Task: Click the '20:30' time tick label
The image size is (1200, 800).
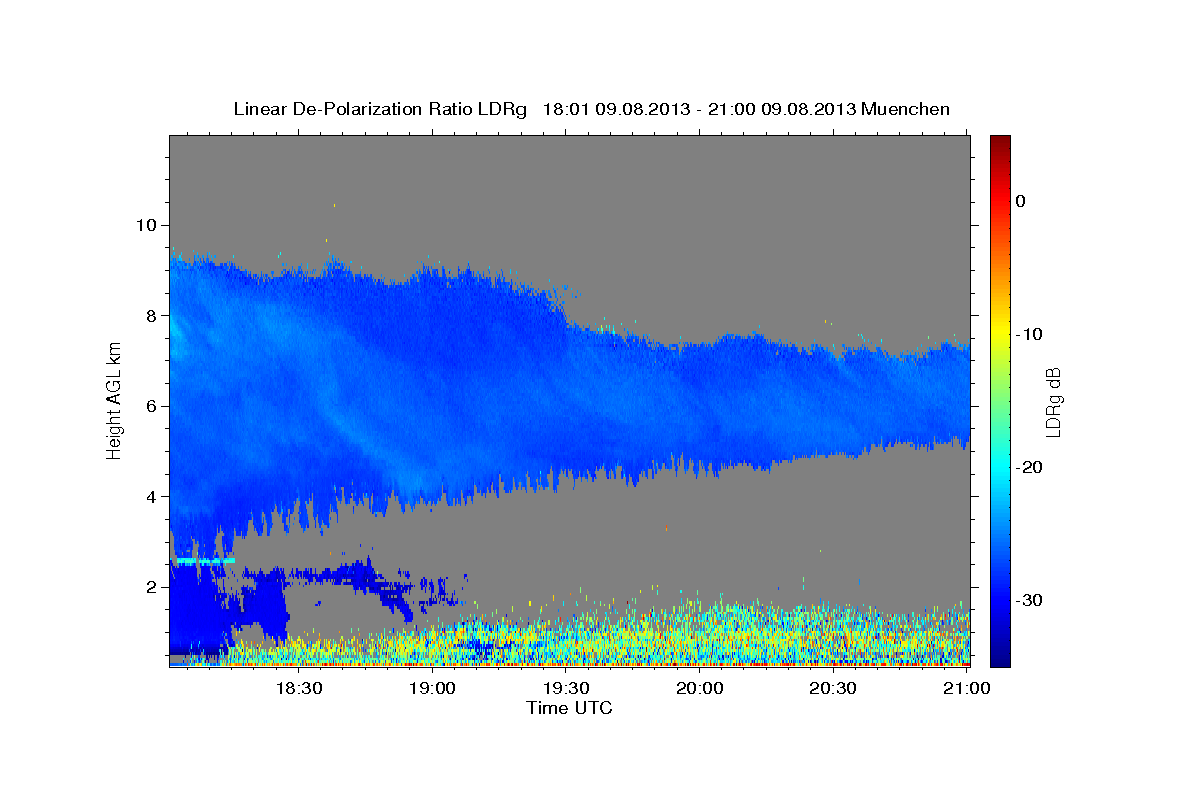Action: click(833, 689)
